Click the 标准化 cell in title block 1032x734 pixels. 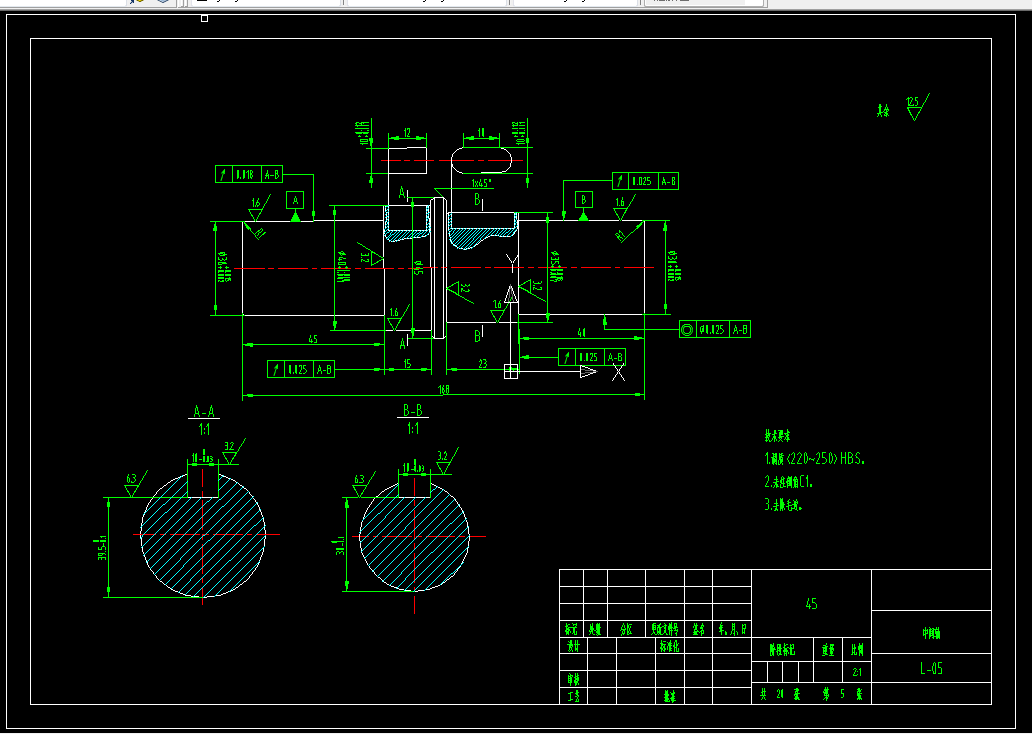click(670, 646)
